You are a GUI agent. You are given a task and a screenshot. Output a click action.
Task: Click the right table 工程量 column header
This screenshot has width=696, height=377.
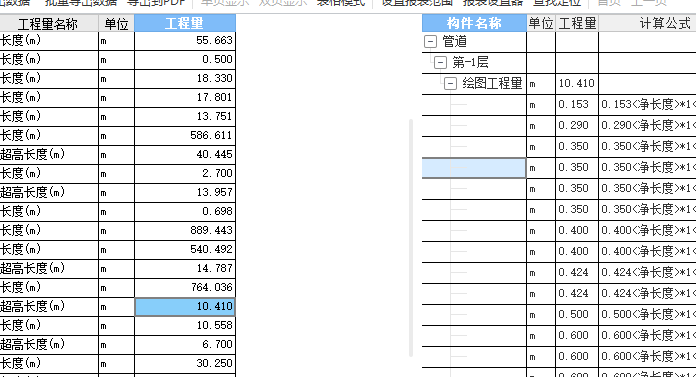[577, 23]
